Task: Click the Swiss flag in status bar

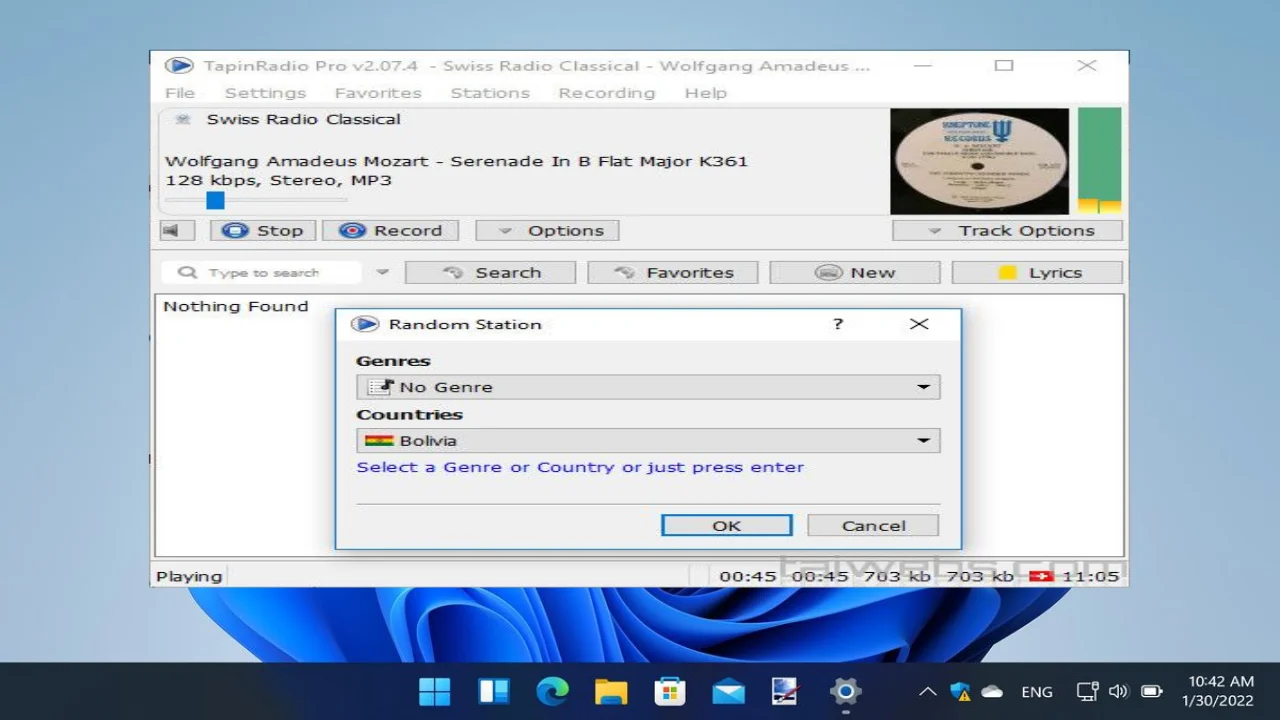Action: [1041, 576]
